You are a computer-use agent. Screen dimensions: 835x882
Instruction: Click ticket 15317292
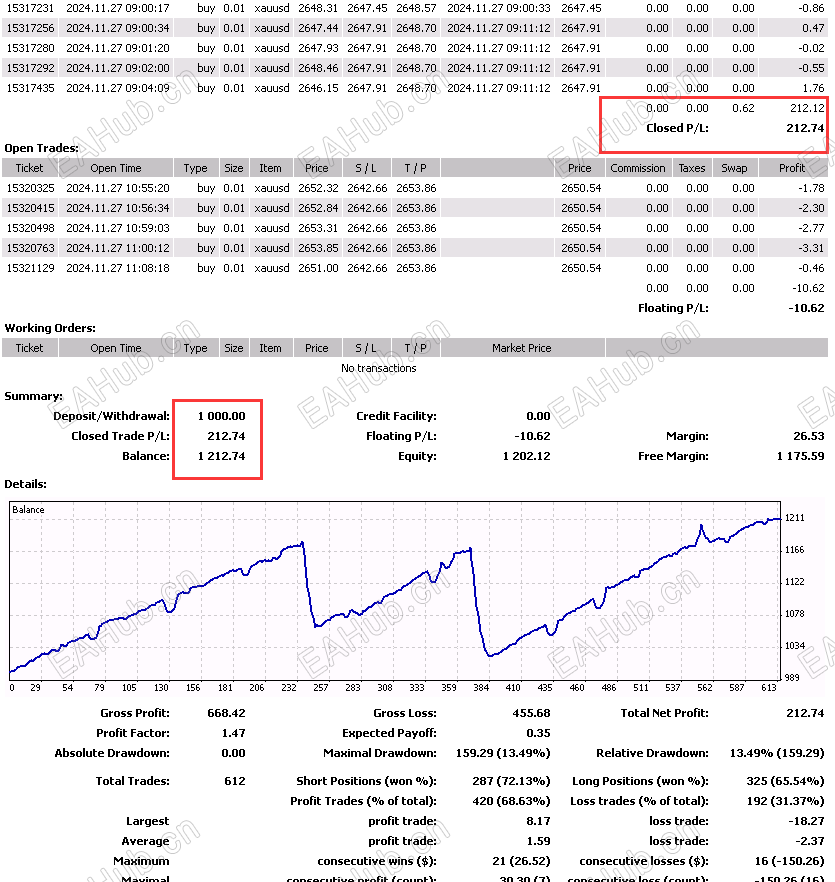pos(30,68)
